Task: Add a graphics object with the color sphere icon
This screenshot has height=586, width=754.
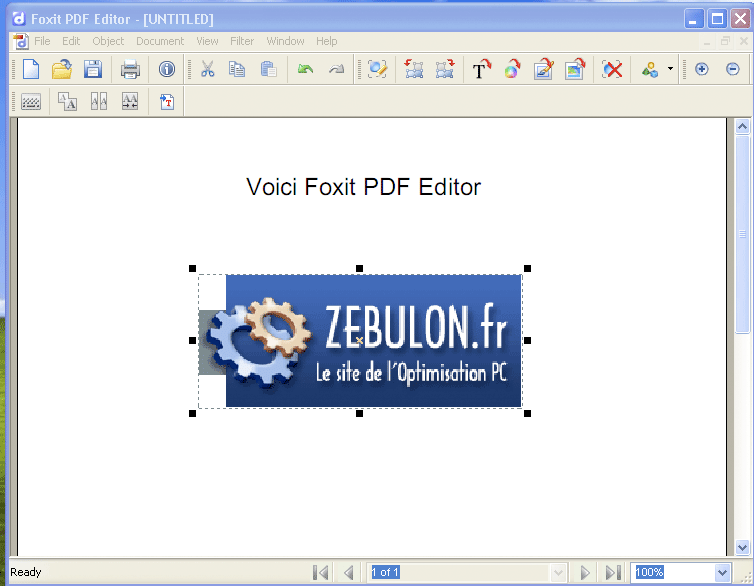Action: [x=513, y=69]
